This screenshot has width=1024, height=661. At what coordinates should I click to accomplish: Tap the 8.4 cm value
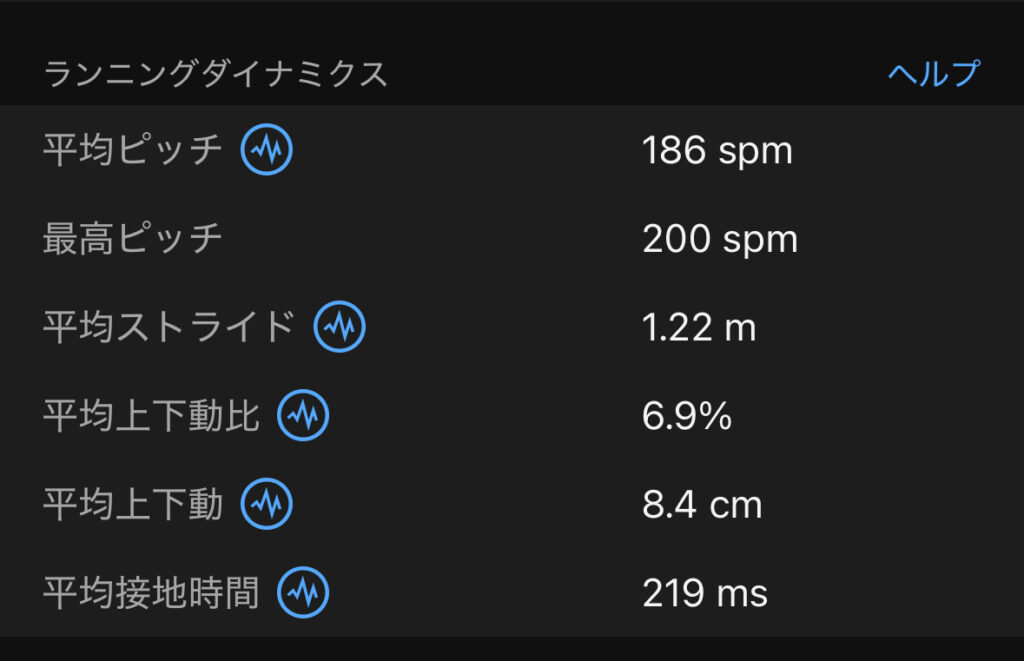pyautogui.click(x=701, y=505)
